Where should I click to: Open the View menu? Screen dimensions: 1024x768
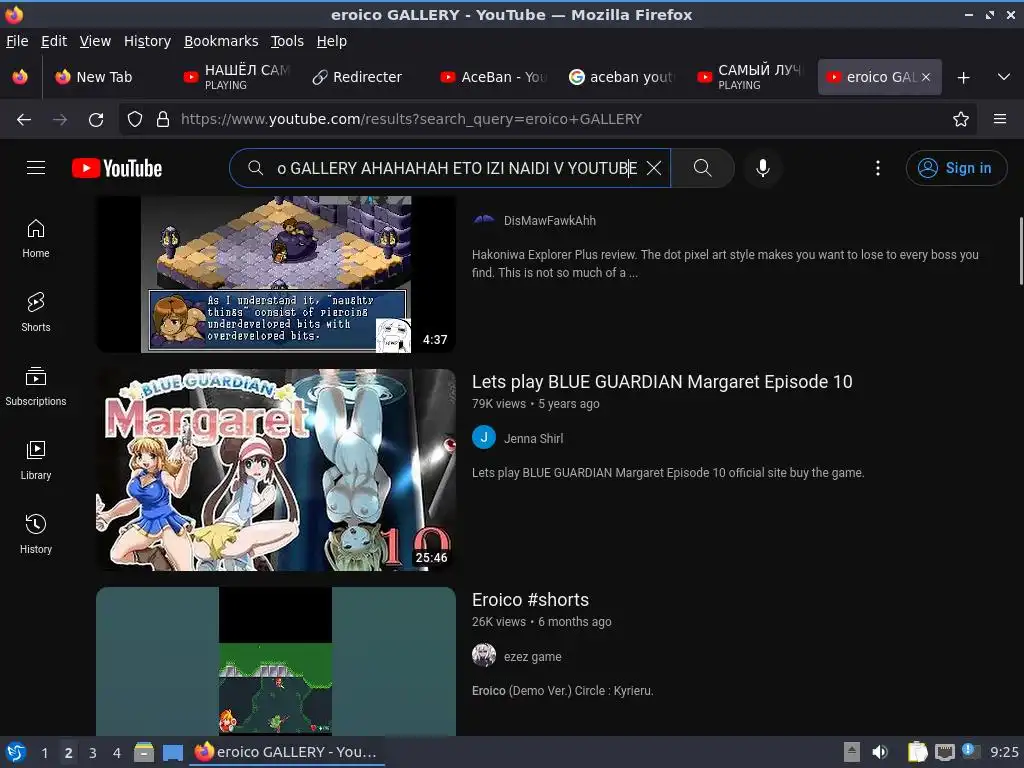click(x=95, y=40)
